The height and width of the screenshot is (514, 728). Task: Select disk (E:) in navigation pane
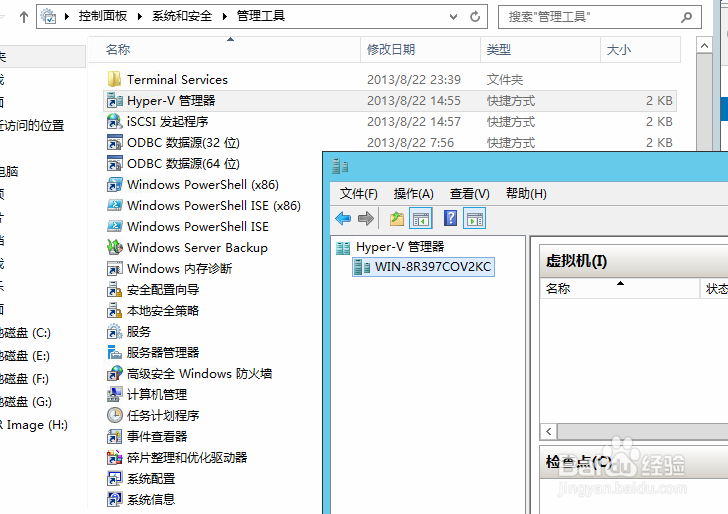tap(24, 356)
